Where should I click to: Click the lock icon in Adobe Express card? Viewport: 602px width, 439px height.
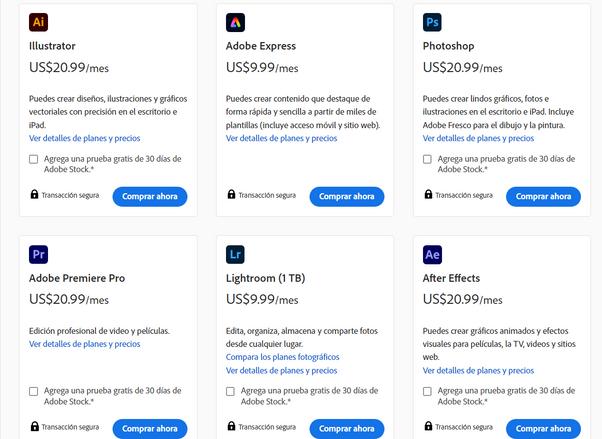[231, 195]
